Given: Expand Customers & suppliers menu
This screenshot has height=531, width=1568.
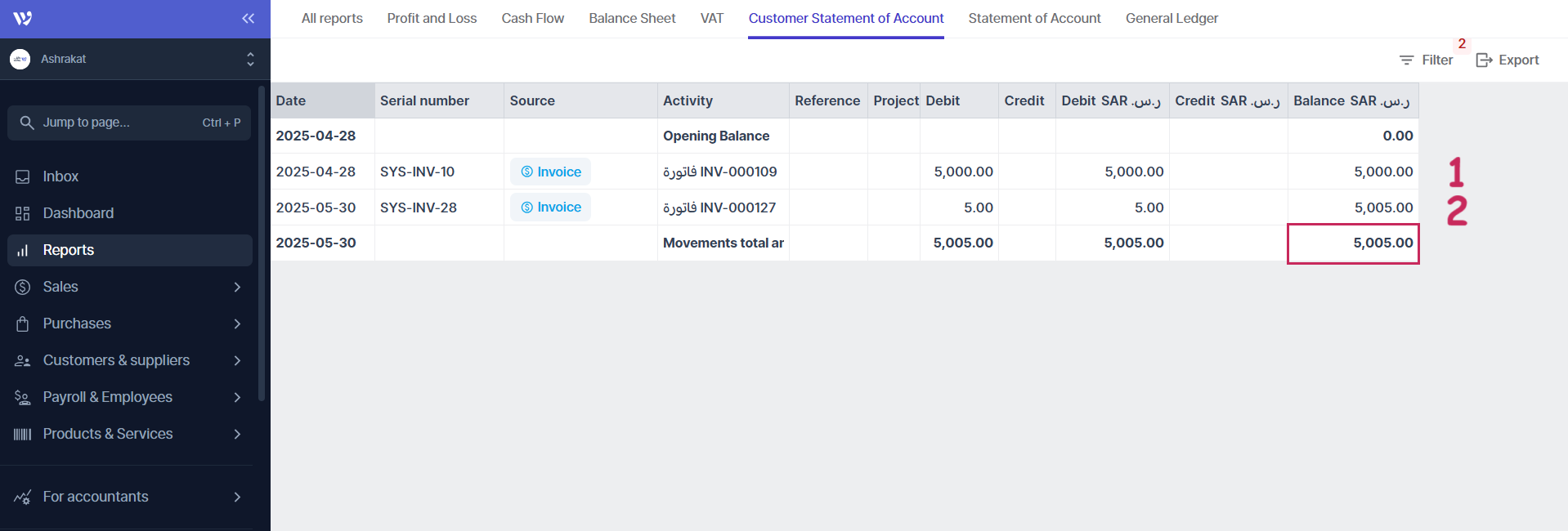Looking at the screenshot, I should tap(237, 360).
